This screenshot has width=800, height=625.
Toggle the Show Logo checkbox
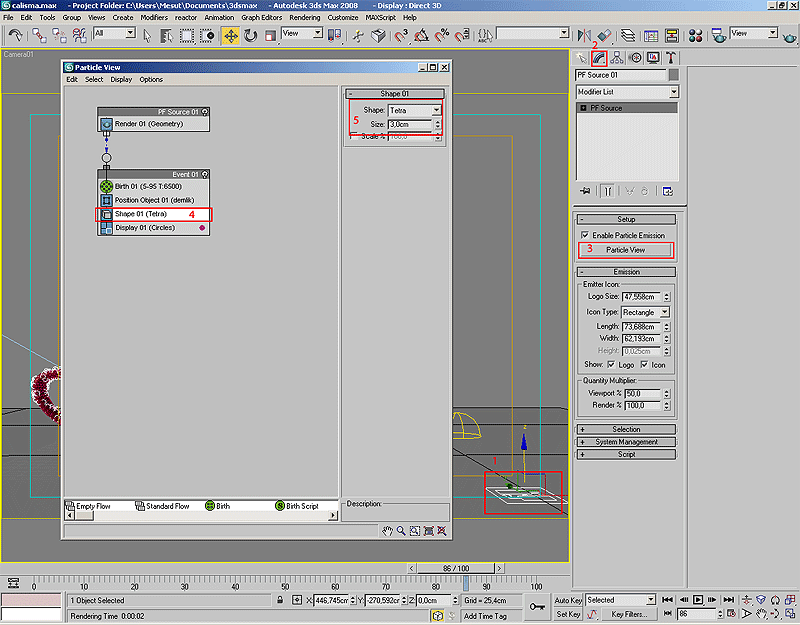(613, 365)
